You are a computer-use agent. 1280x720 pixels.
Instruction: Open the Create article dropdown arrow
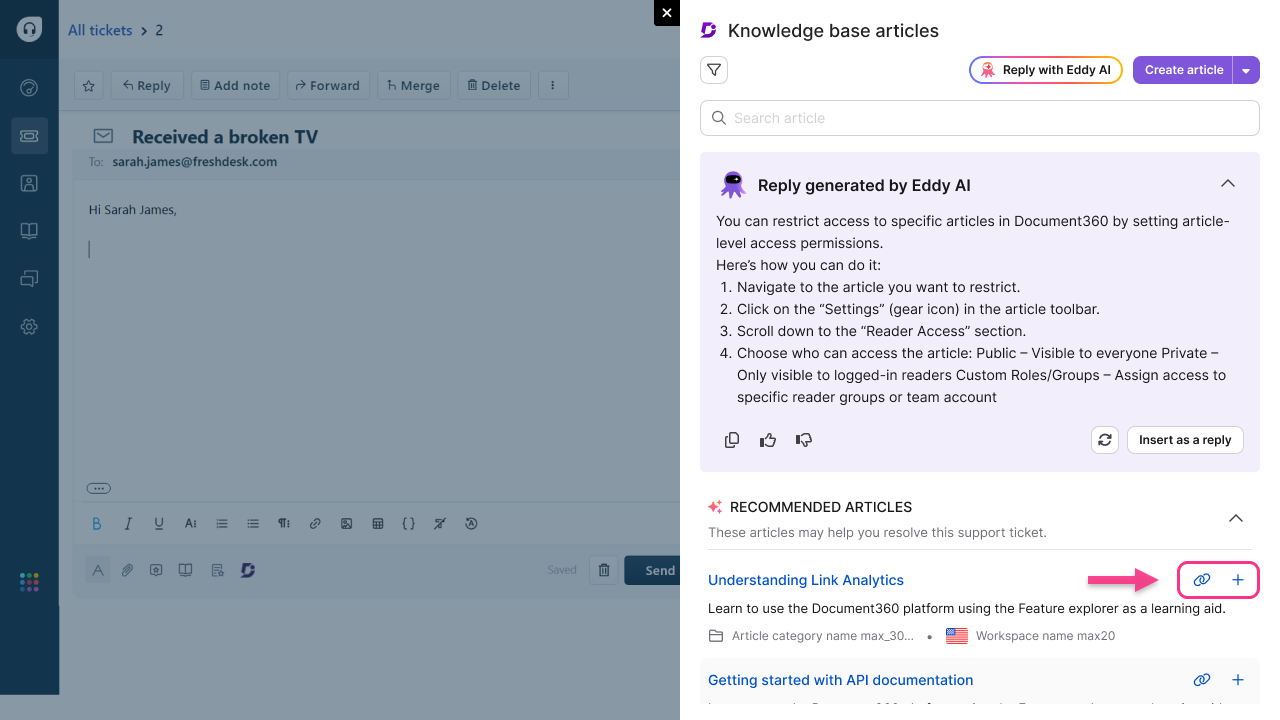point(1248,70)
